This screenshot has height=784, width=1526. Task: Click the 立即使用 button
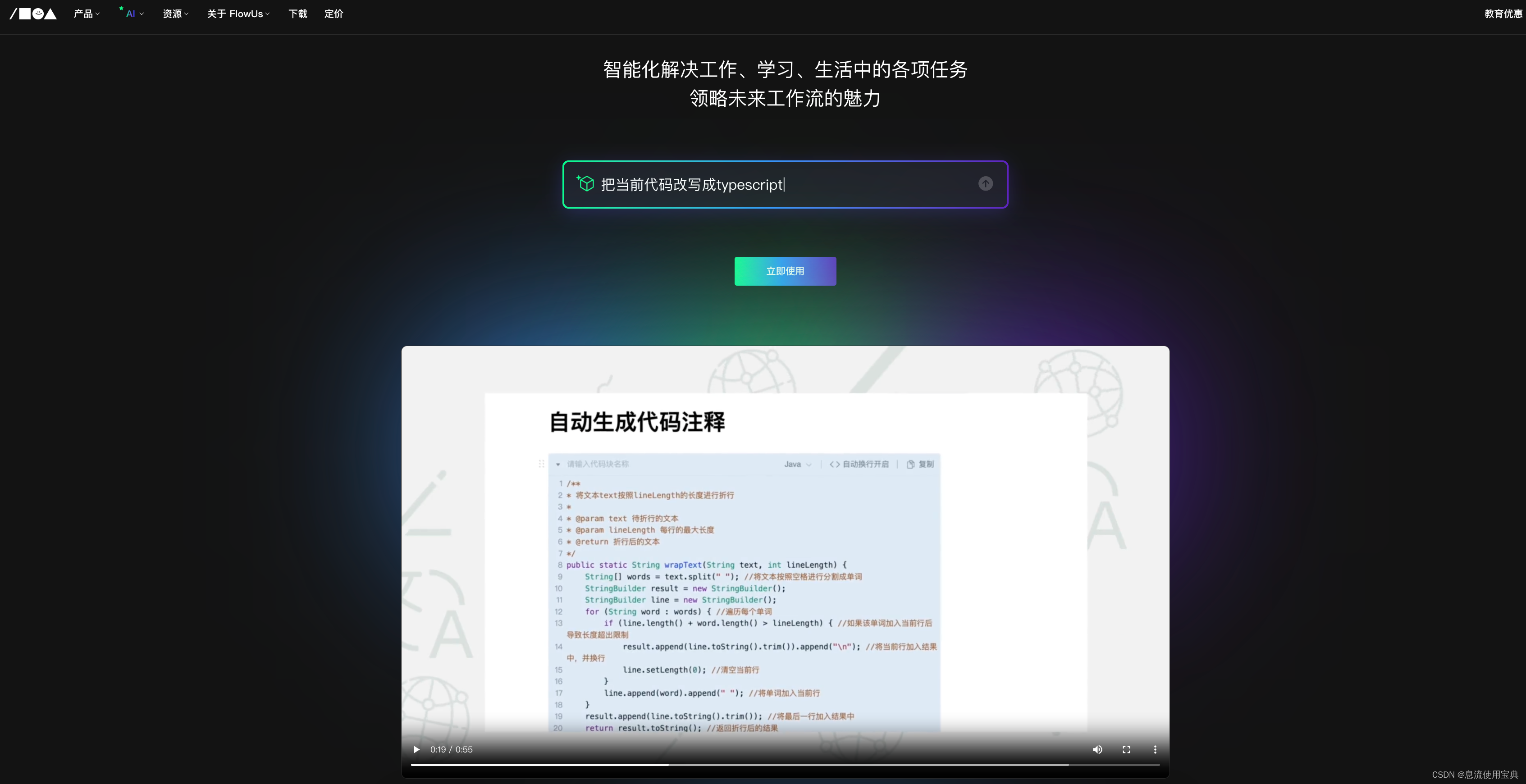click(x=785, y=271)
